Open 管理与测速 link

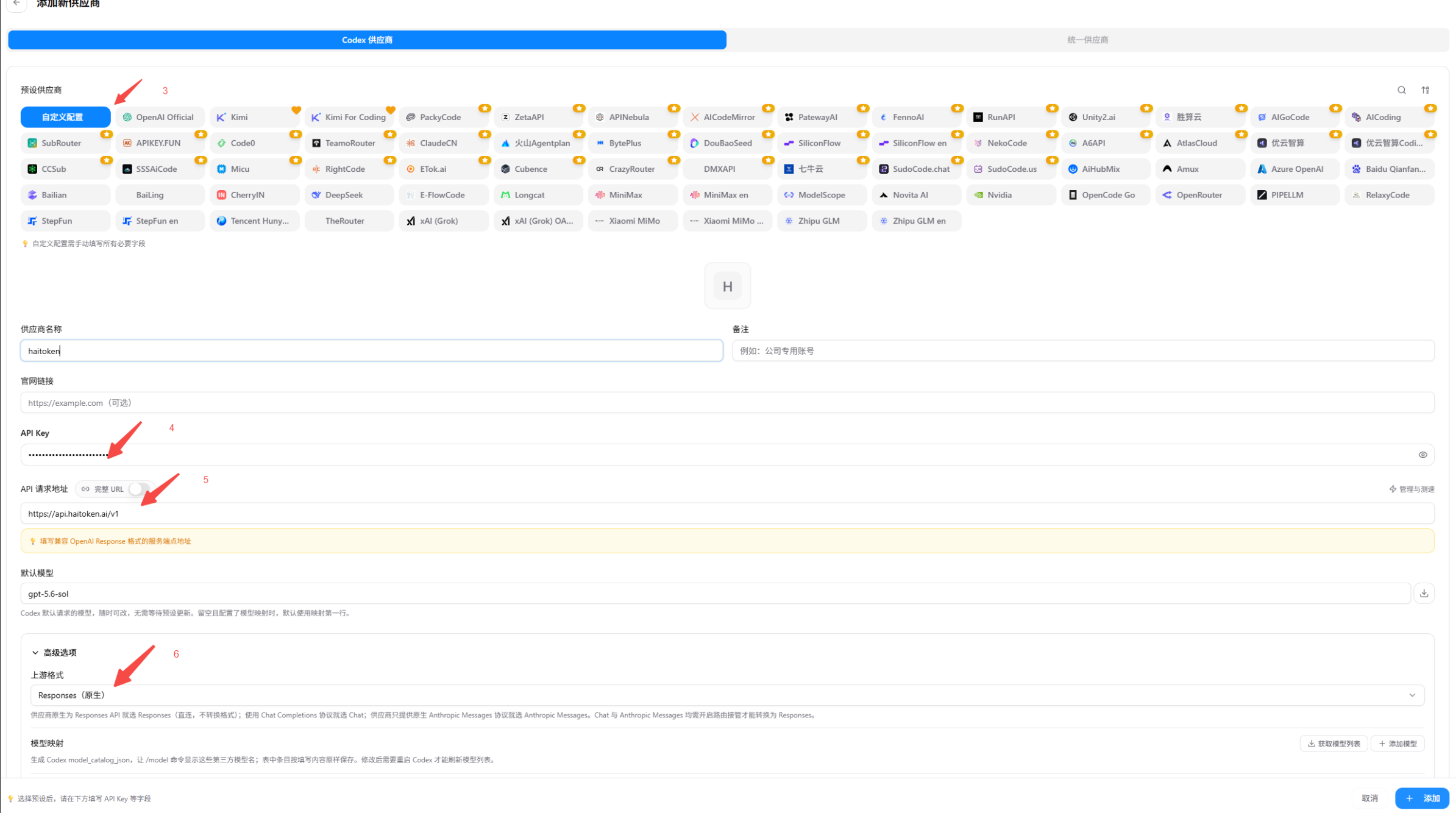tap(1412, 489)
